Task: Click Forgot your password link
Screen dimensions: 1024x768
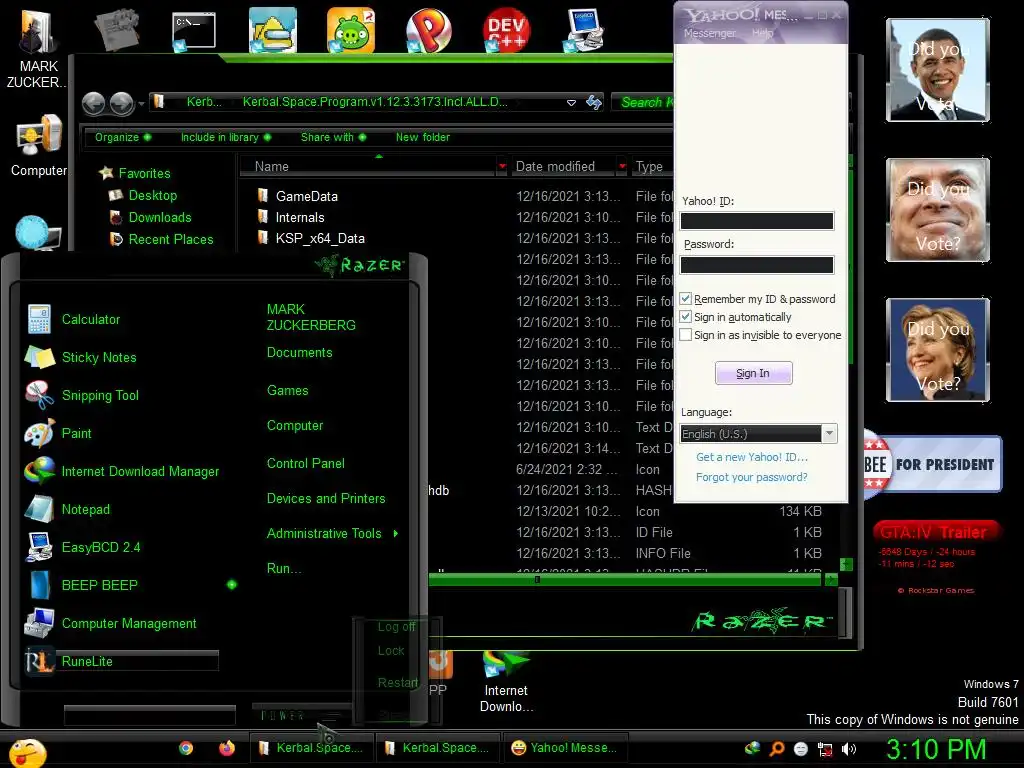Action: [x=752, y=477]
